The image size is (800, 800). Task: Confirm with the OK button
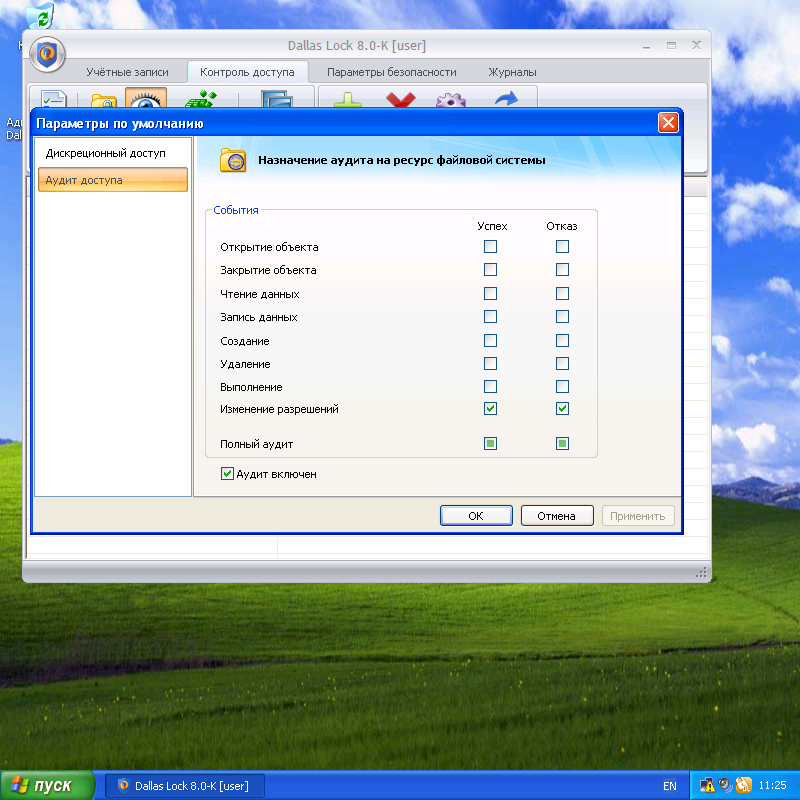[476, 516]
